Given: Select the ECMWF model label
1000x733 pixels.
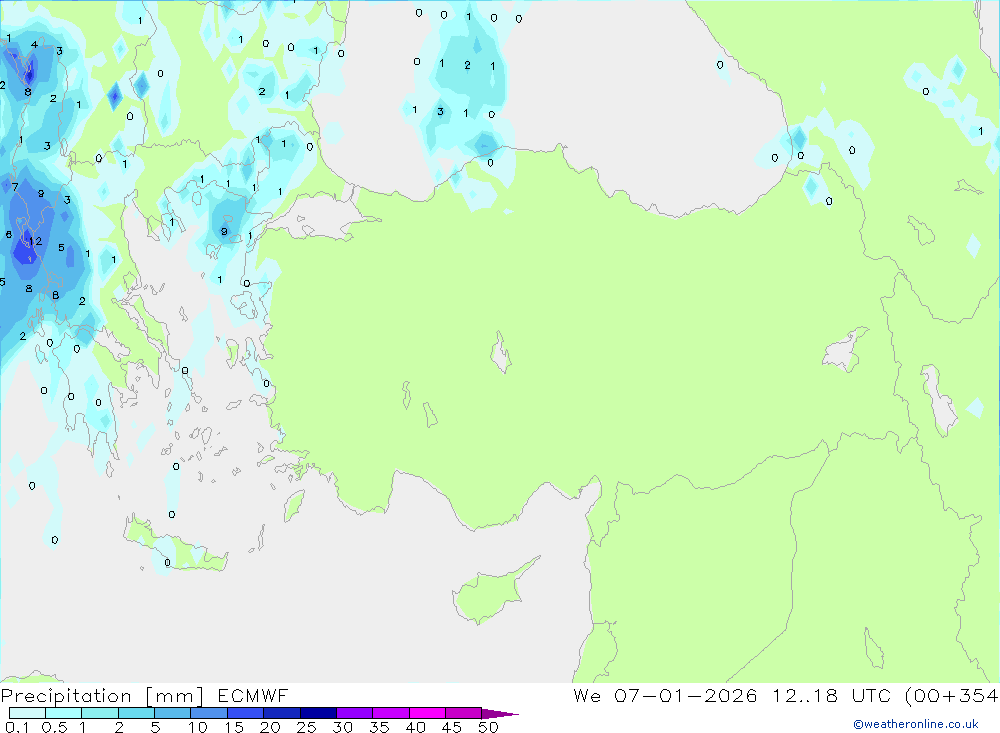Looking at the screenshot, I should coord(253,695).
